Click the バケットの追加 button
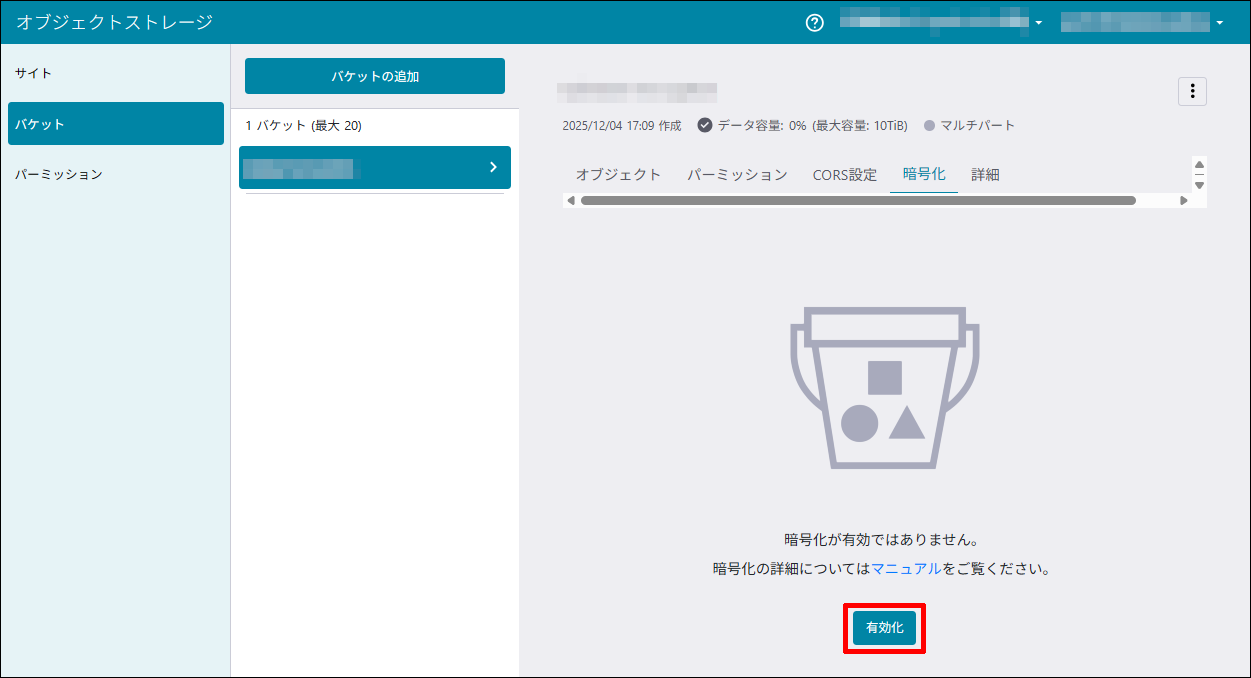 tap(374, 76)
